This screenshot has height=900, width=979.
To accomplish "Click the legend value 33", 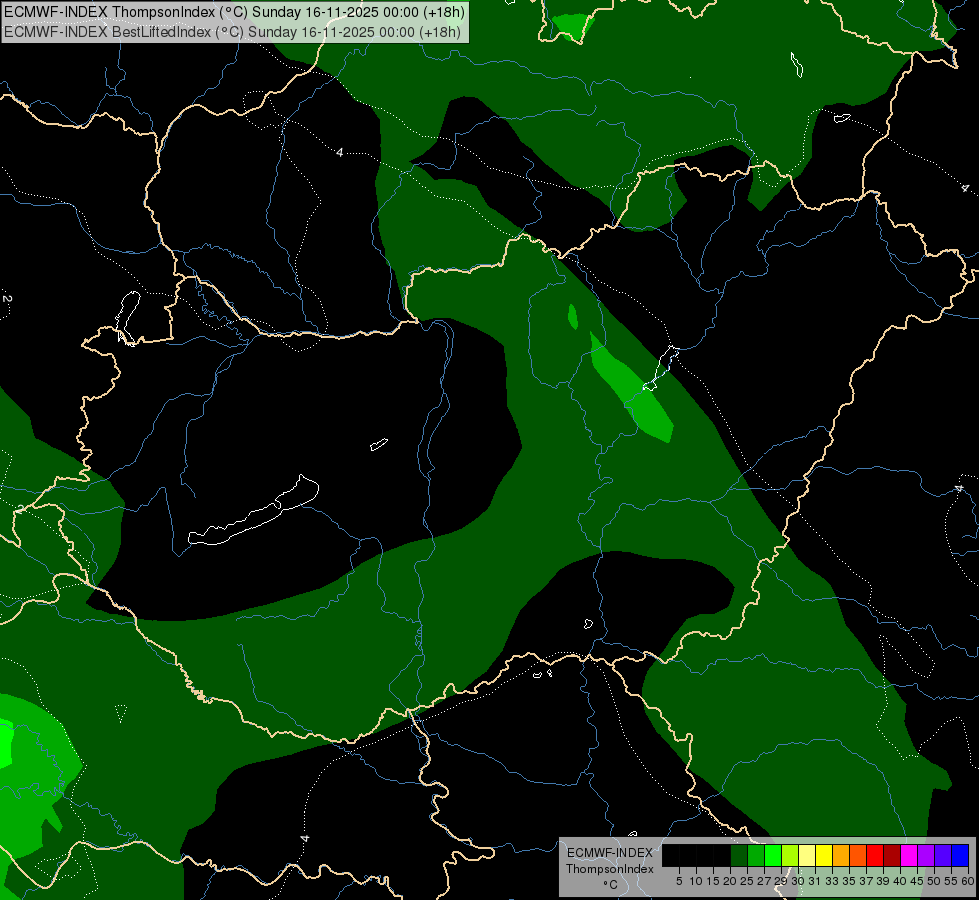I will [832, 881].
